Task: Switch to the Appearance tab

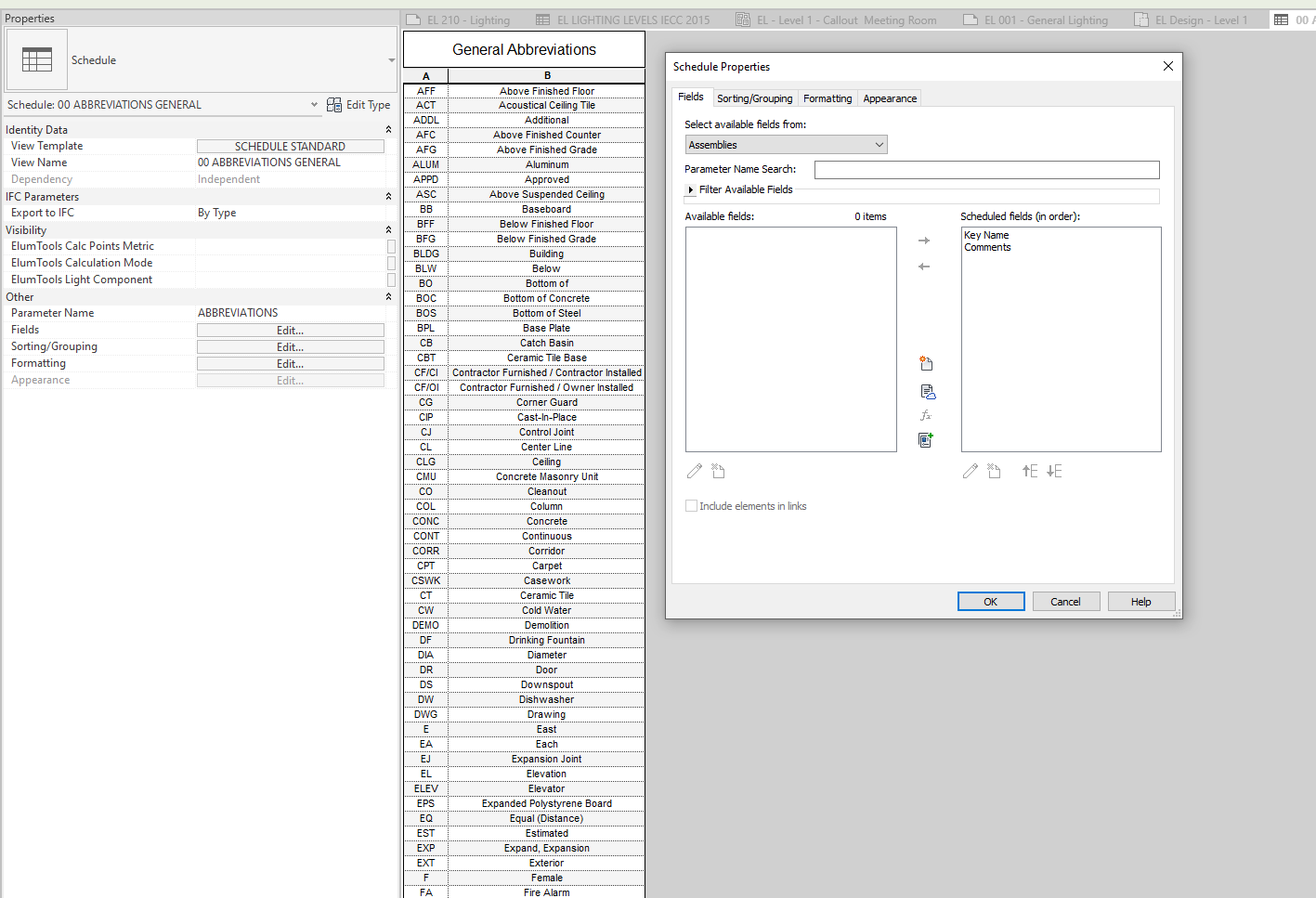Action: point(890,98)
